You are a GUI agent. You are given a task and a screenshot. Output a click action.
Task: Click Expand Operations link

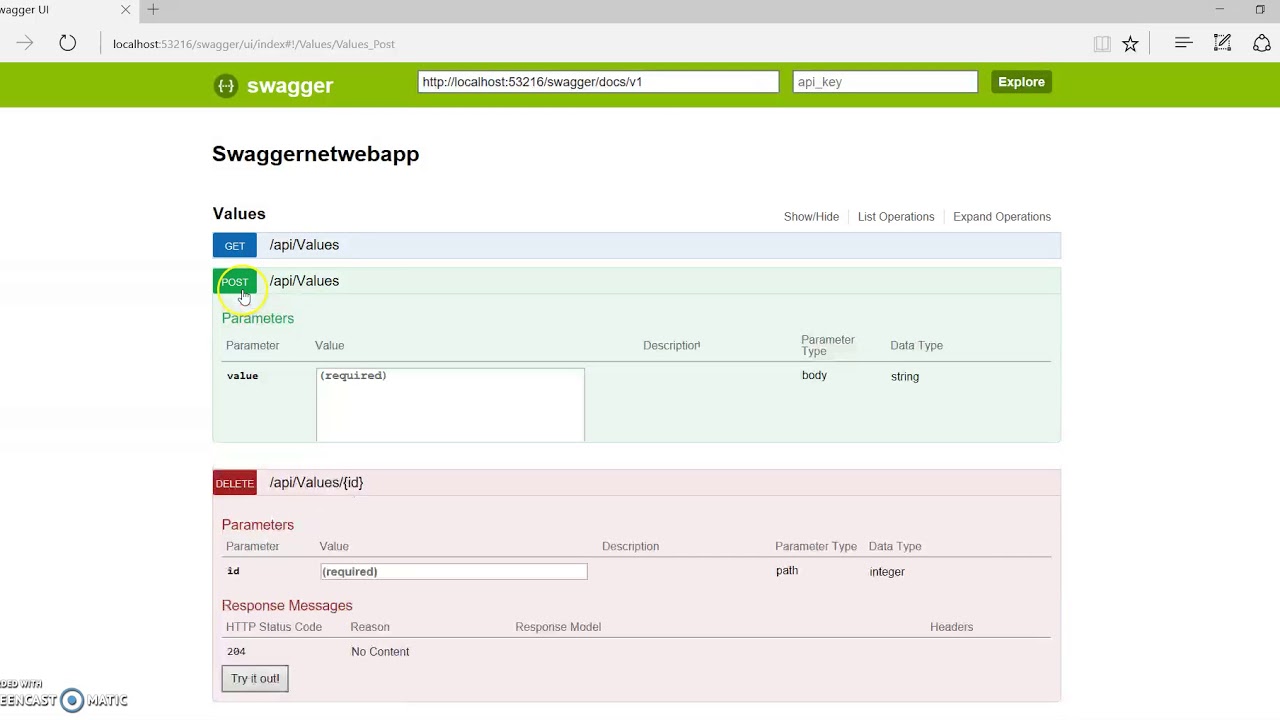pos(1002,217)
